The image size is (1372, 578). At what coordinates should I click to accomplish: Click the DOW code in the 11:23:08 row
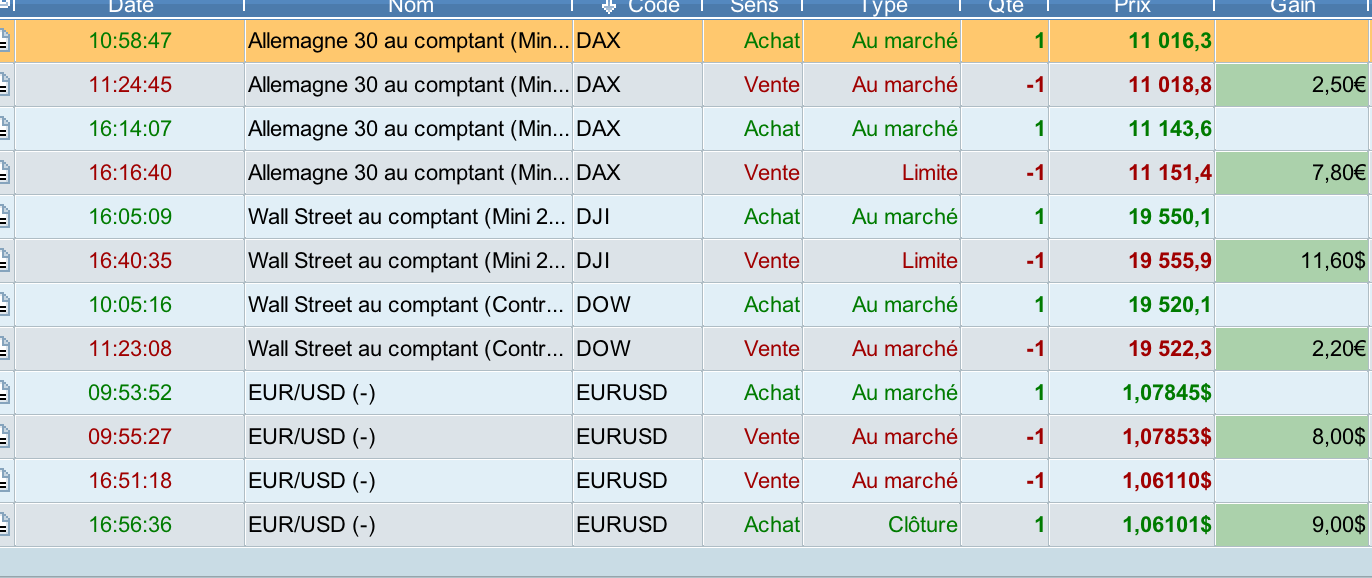pyautogui.click(x=603, y=349)
